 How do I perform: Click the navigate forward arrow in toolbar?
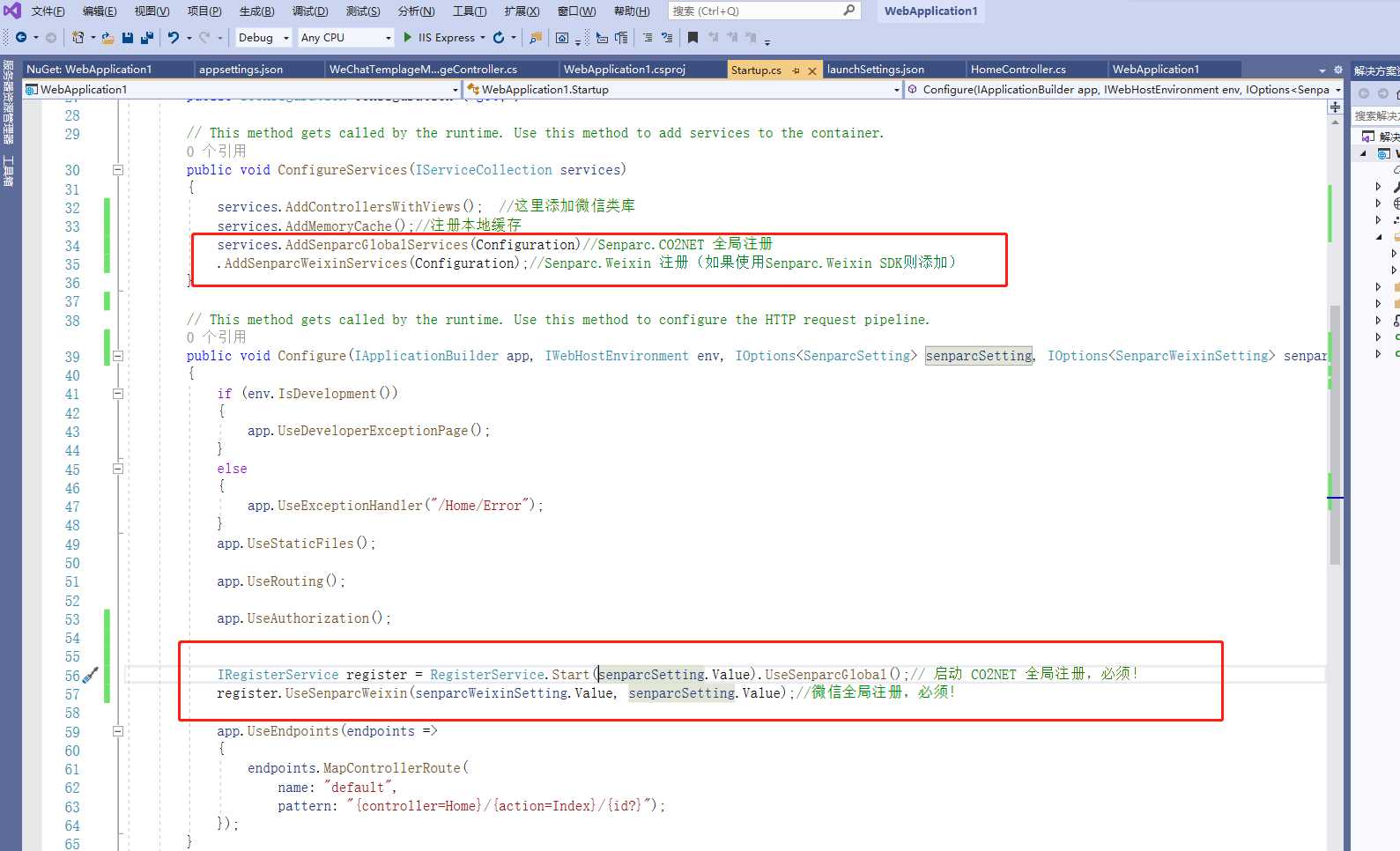click(51, 38)
